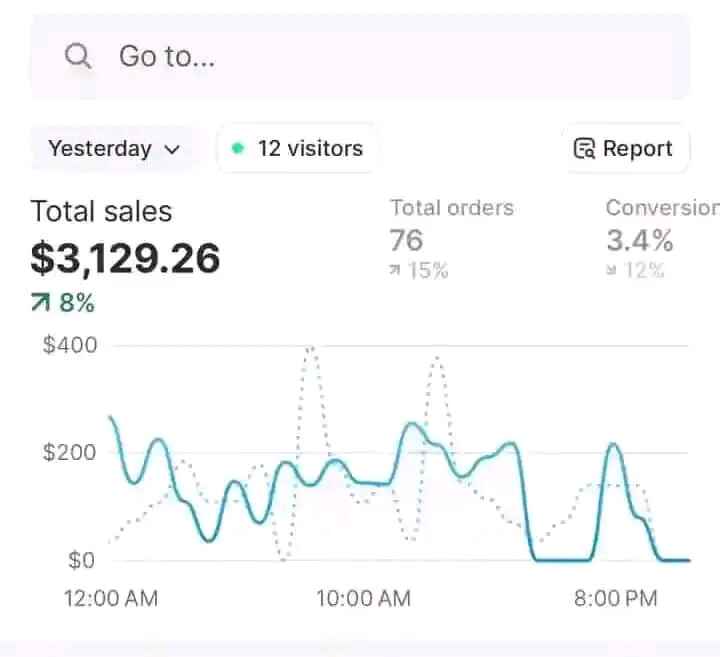The width and height of the screenshot is (720, 657).
Task: Click the down arrow next to 12%
Action: click(612, 271)
